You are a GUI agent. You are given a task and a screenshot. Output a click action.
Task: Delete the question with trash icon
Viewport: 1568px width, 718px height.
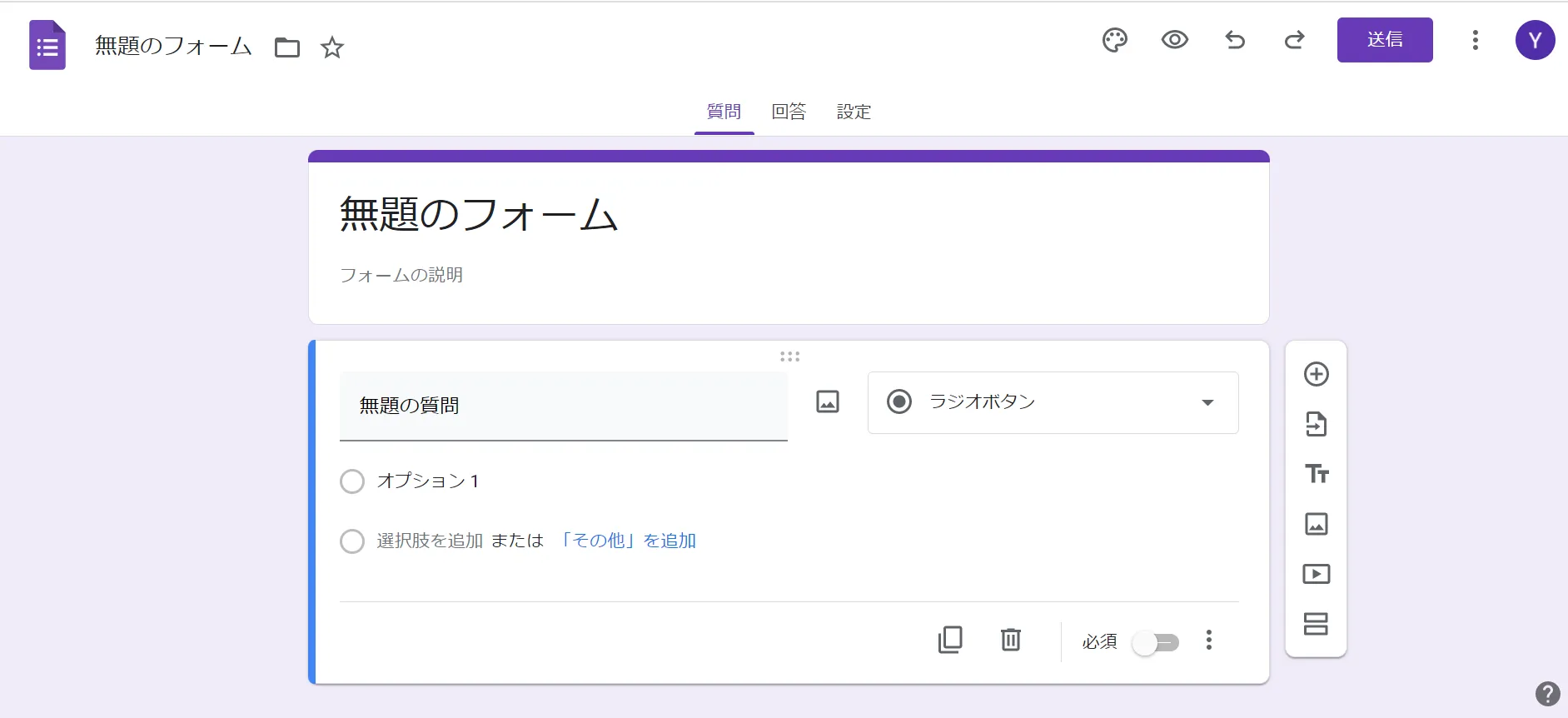coord(1010,640)
